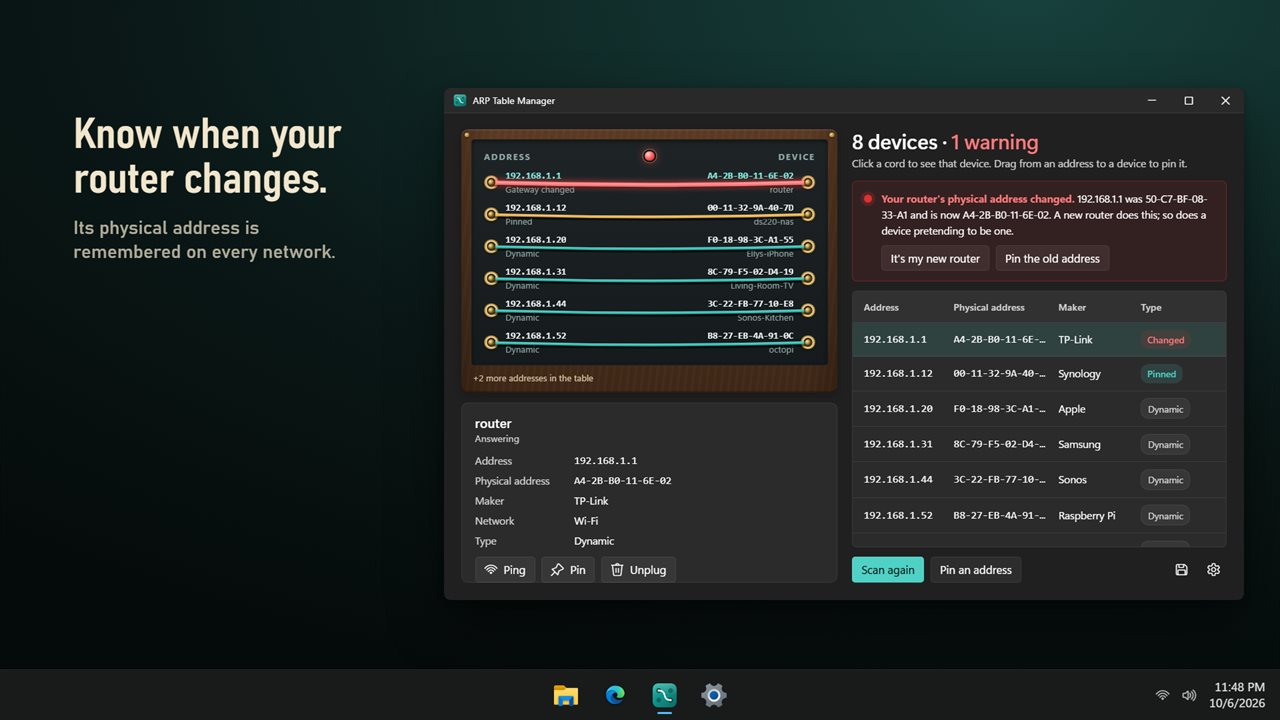The image size is (1280, 720).
Task: Pin the selected router entry
Action: click(x=568, y=570)
